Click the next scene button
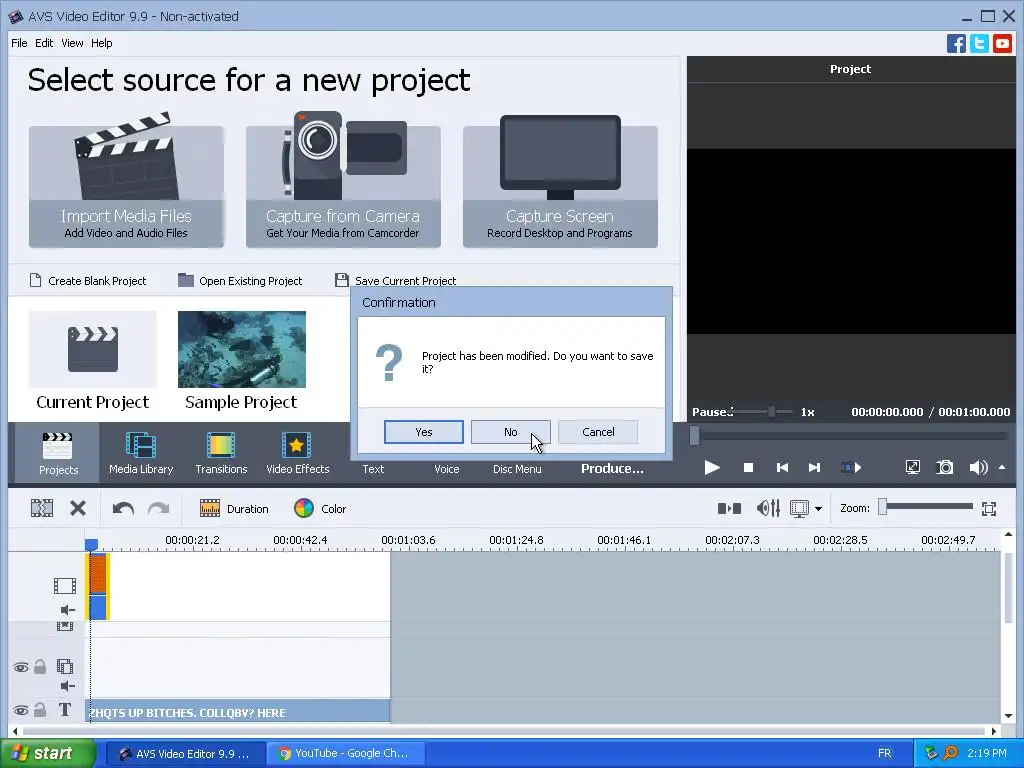The height and width of the screenshot is (768, 1024). [x=851, y=468]
